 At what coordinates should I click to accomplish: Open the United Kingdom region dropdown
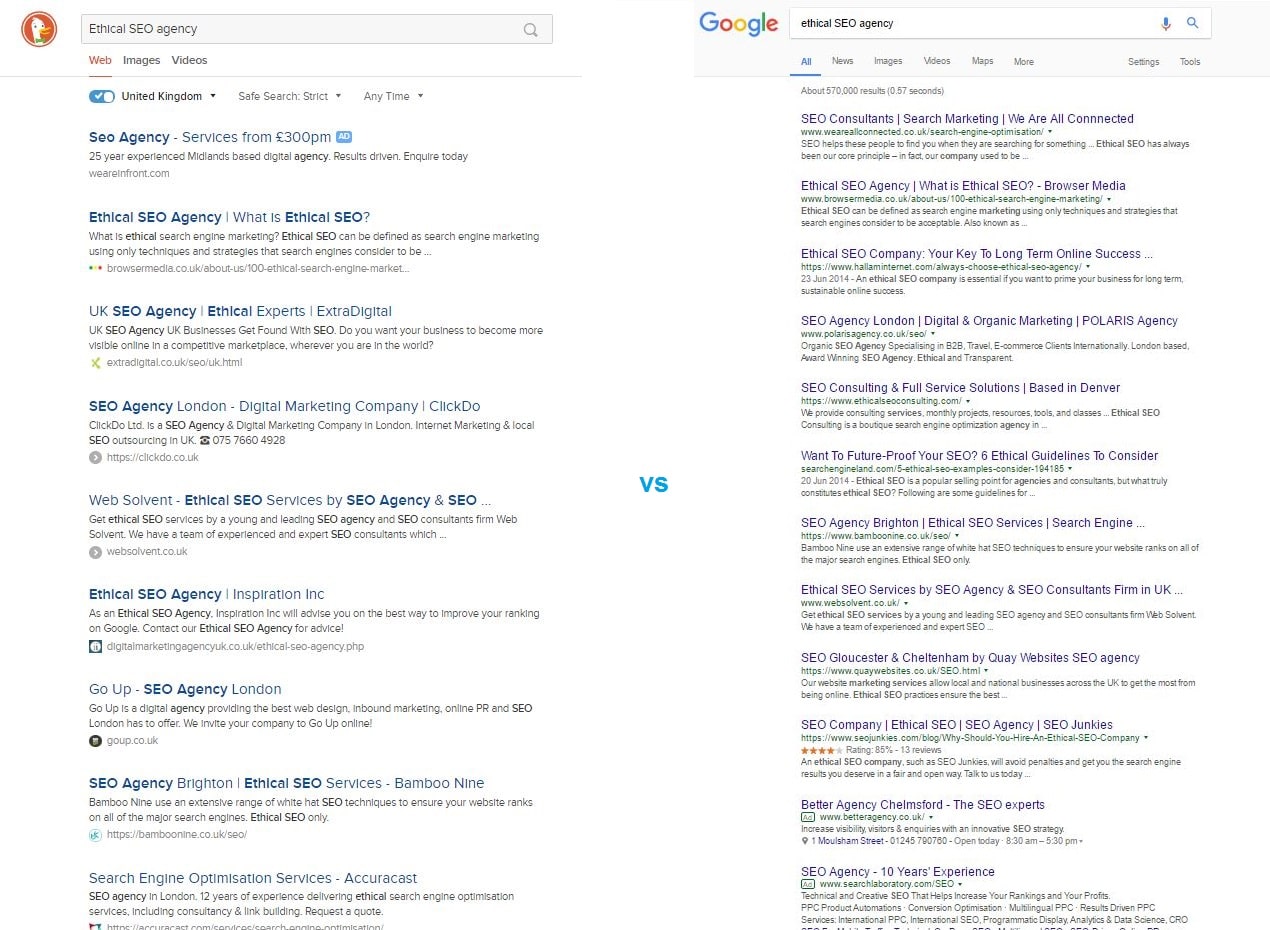point(168,96)
